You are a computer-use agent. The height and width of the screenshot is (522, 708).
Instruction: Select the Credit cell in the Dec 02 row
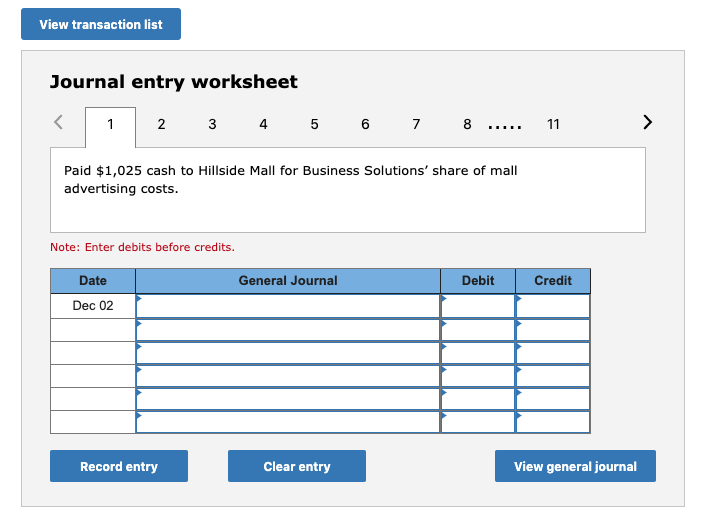tap(553, 306)
